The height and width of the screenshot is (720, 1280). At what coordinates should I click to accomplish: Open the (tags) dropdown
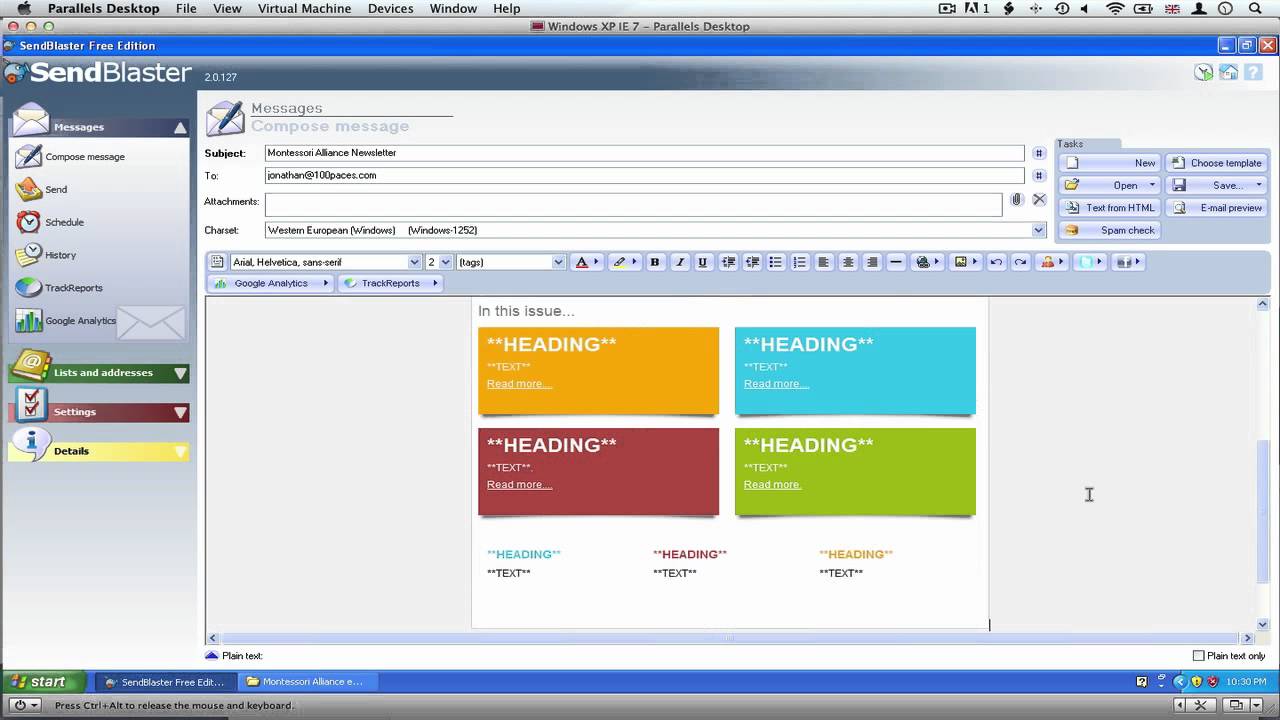[558, 262]
